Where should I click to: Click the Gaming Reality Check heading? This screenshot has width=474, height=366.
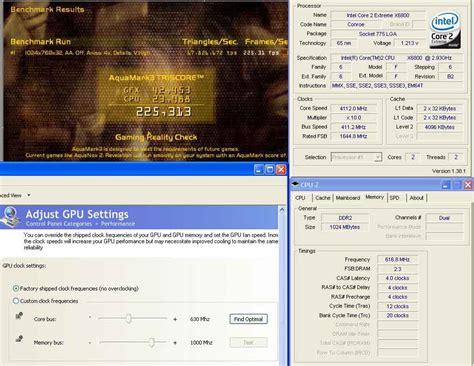pos(156,137)
